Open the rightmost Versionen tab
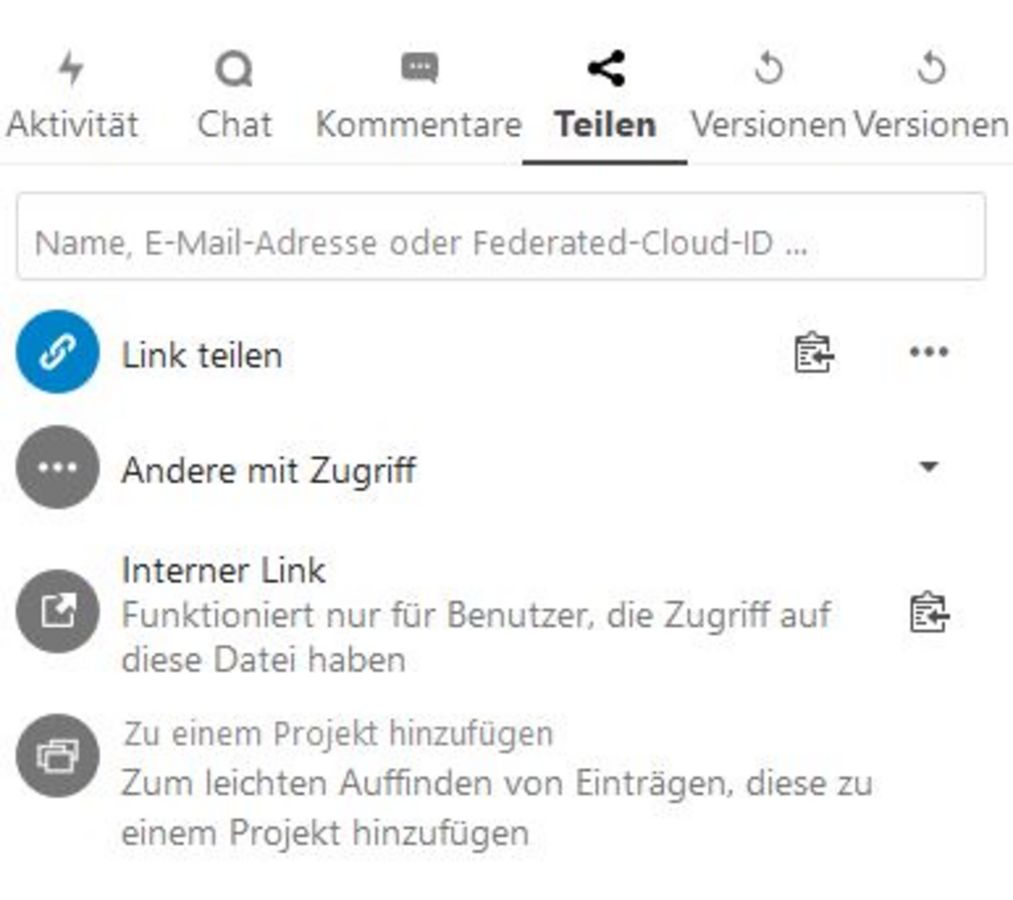This screenshot has height=900, width=1013. [x=931, y=97]
